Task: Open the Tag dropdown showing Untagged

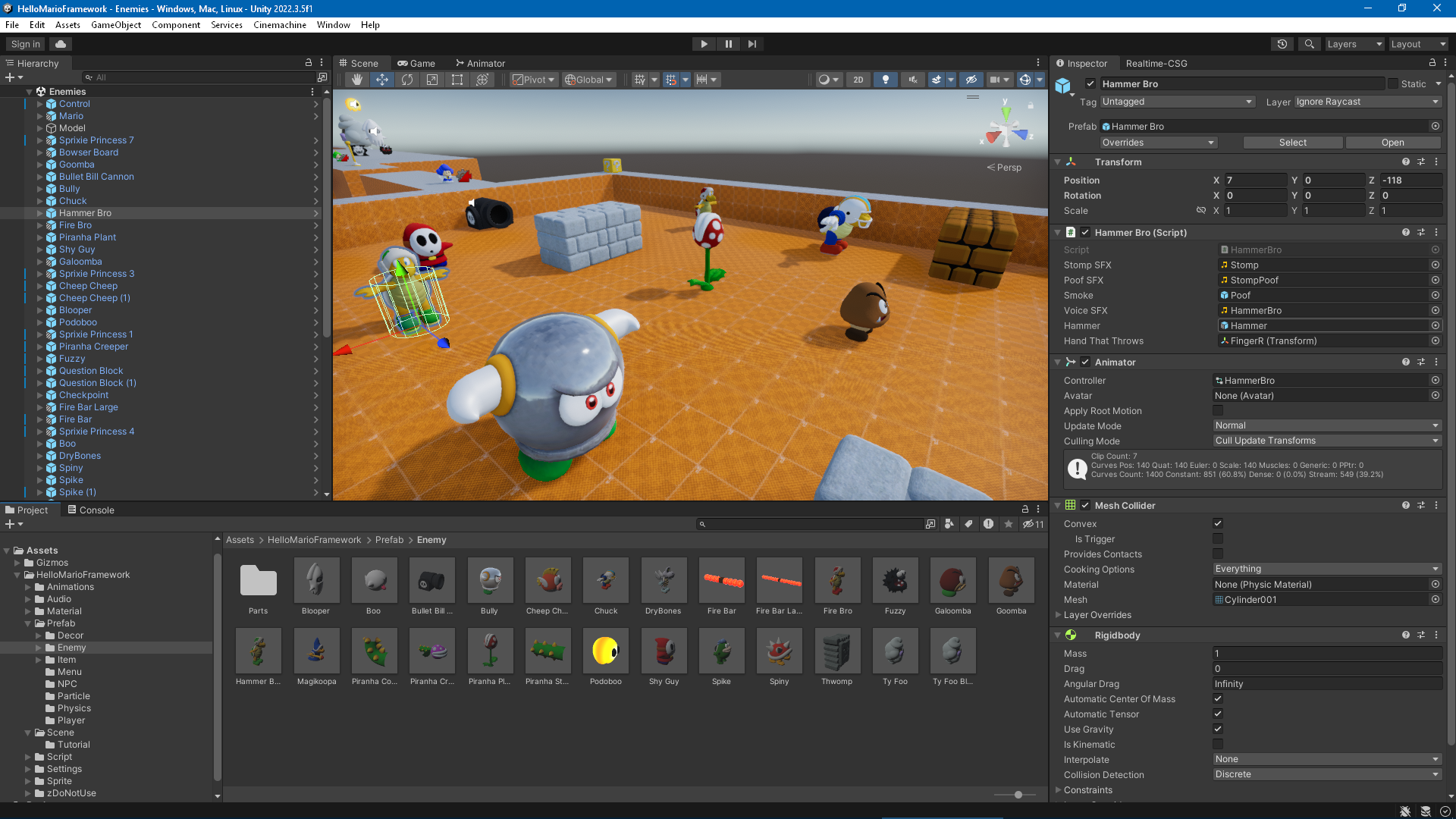Action: (x=1177, y=102)
